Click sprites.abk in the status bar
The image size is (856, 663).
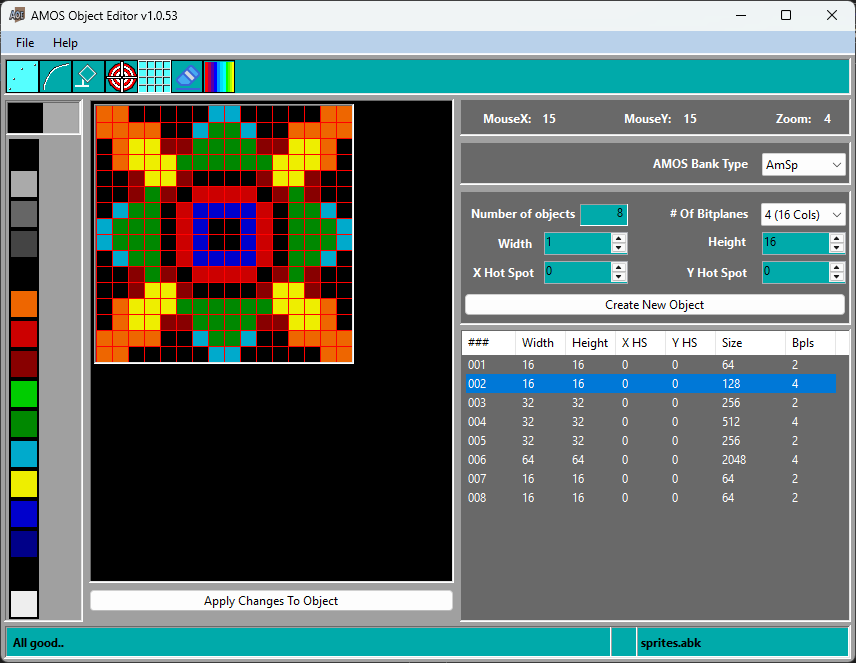tap(671, 643)
